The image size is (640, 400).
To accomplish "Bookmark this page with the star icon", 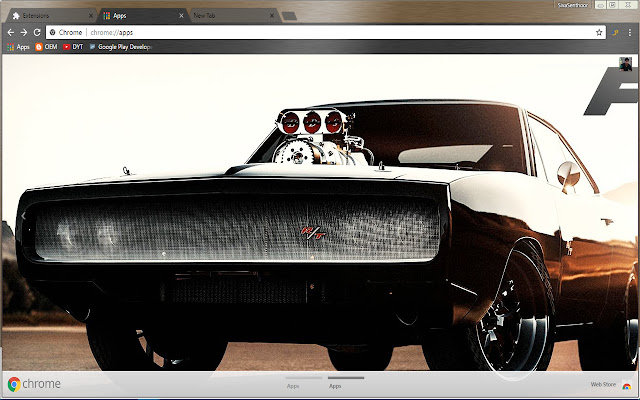I will (599, 32).
